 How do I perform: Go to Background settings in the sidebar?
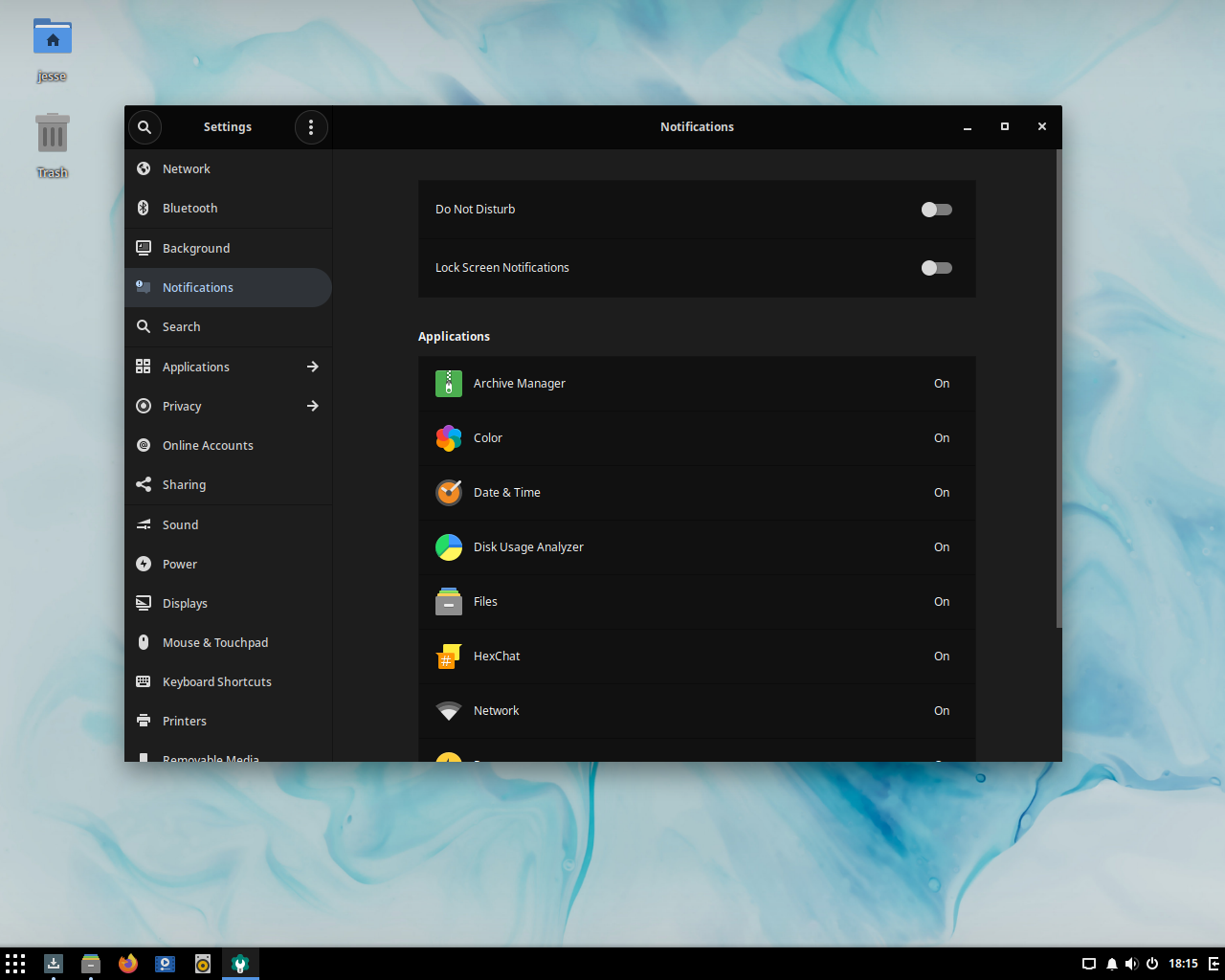pos(229,248)
